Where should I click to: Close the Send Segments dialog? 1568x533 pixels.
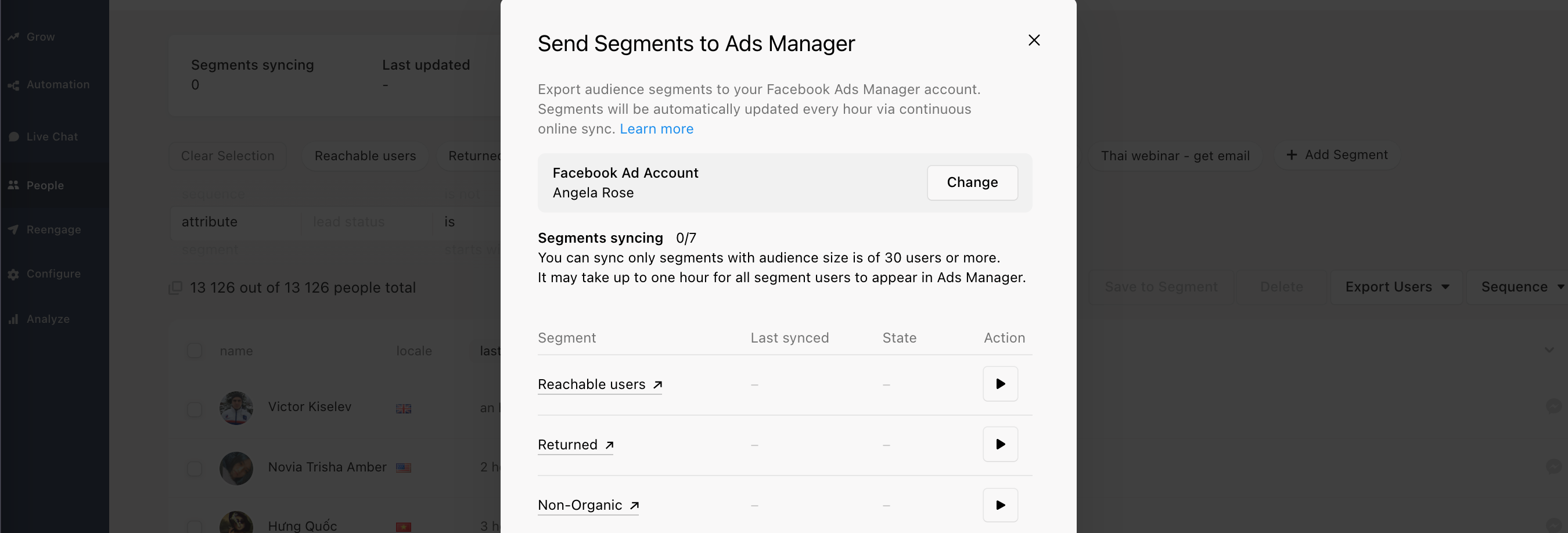(1034, 40)
